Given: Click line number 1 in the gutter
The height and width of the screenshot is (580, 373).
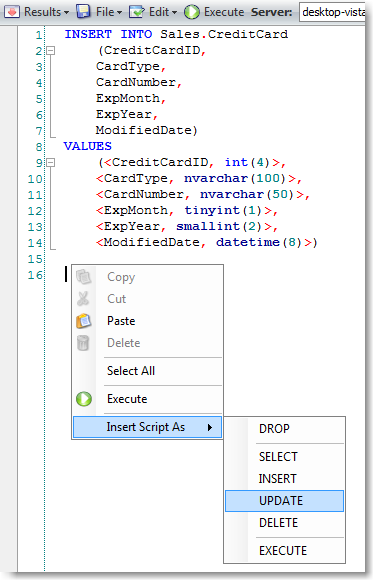Looking at the screenshot, I should 39,35.
